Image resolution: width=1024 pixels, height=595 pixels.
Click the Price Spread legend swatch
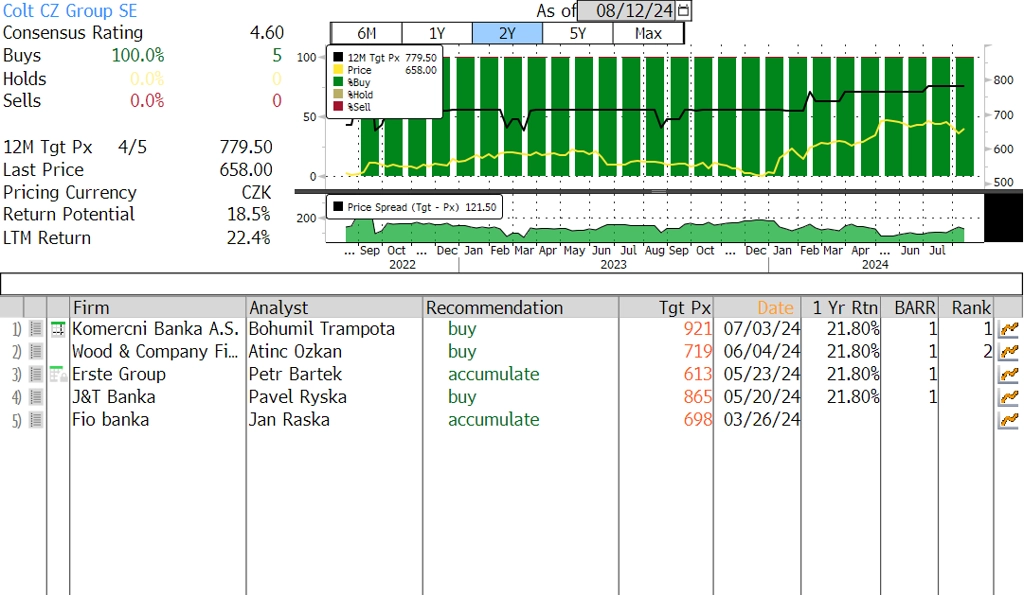click(338, 207)
